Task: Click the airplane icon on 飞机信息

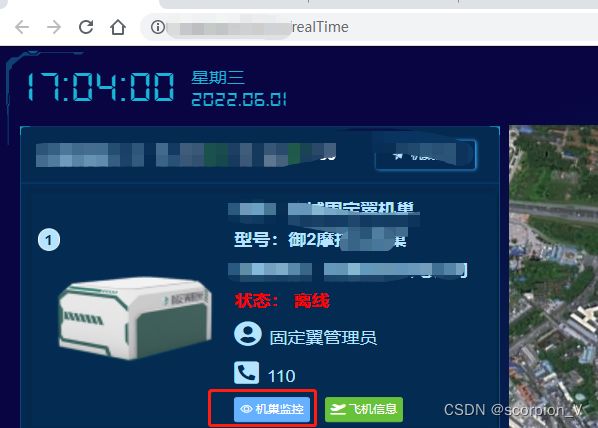Action: pos(338,409)
